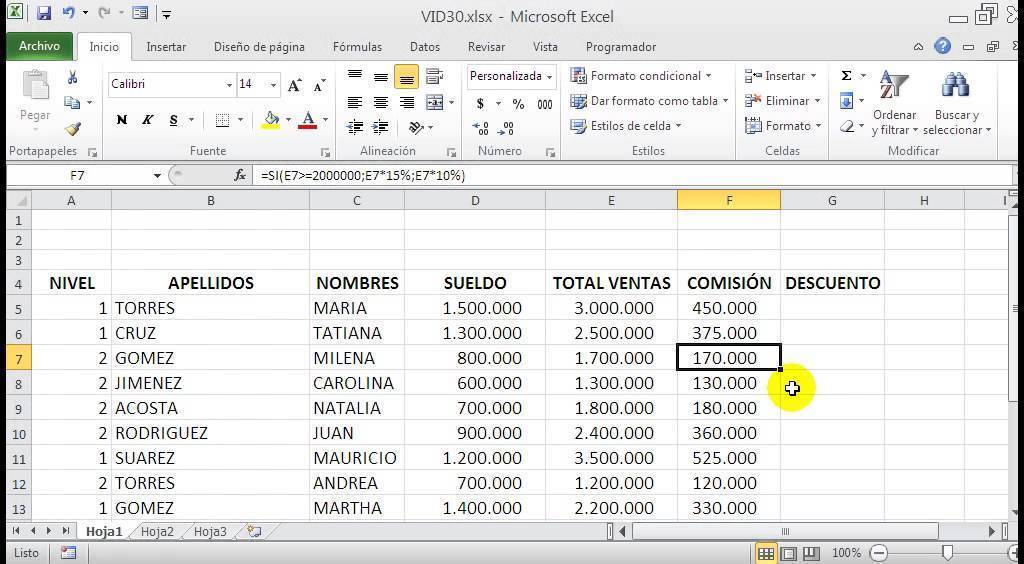Expand the Personalizada number format dropdown
The height and width of the screenshot is (564, 1024).
click(x=550, y=77)
